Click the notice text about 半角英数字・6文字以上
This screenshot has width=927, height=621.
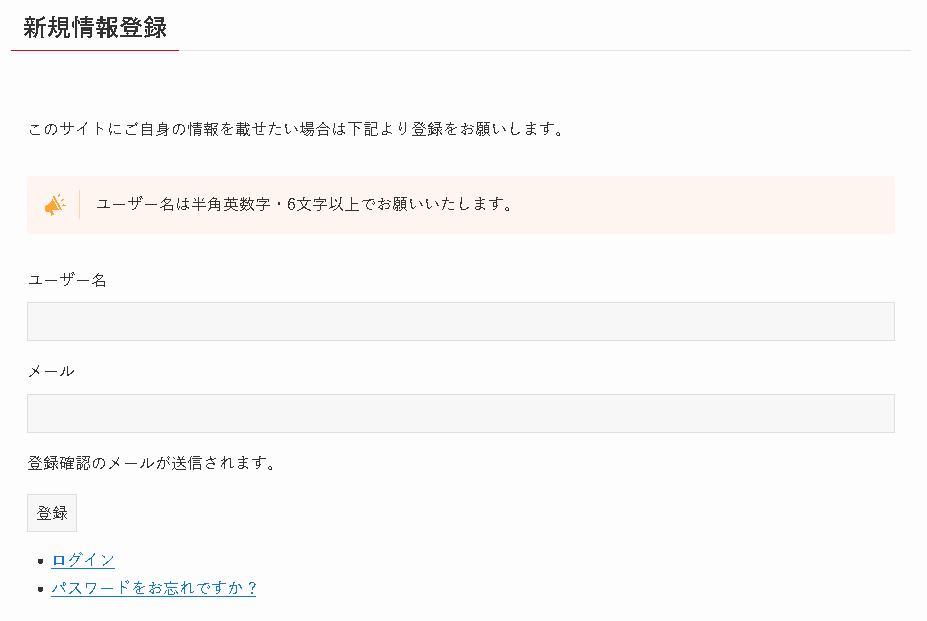pyautogui.click(x=304, y=205)
